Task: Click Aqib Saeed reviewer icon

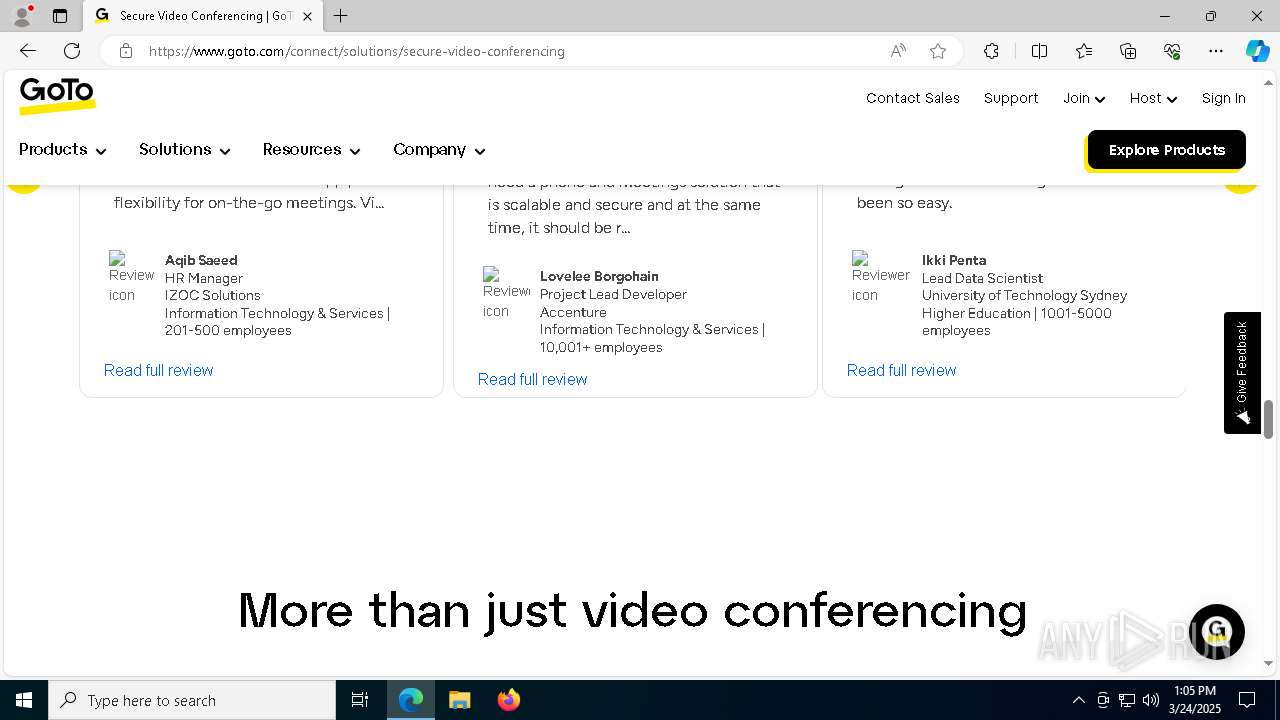Action: [131, 276]
